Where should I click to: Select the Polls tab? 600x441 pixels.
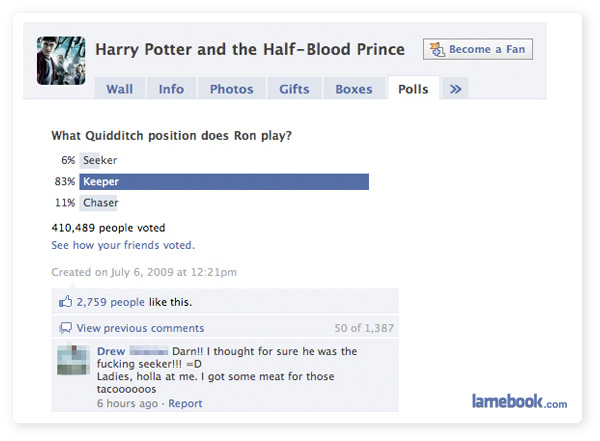[412, 89]
